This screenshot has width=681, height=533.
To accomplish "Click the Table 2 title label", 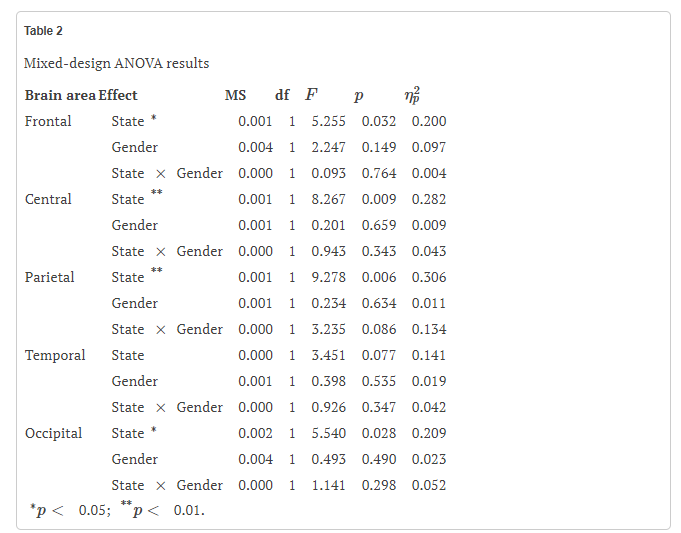I will click(43, 31).
